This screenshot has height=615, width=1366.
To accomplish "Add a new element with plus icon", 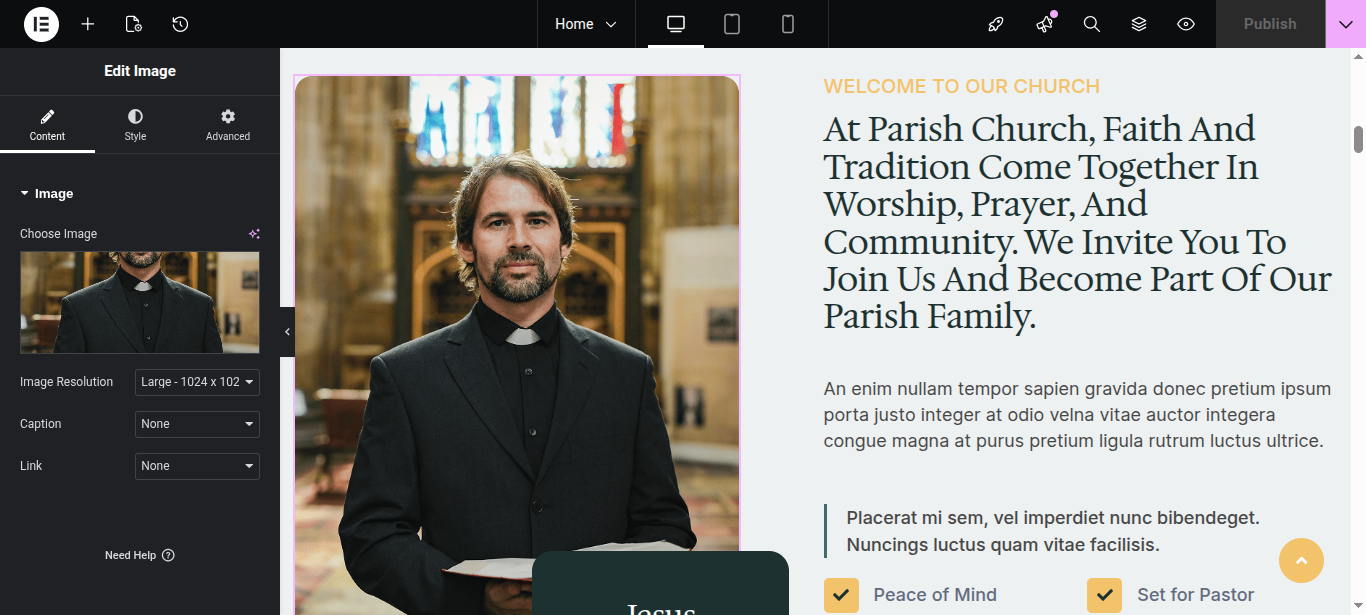I will 88,24.
